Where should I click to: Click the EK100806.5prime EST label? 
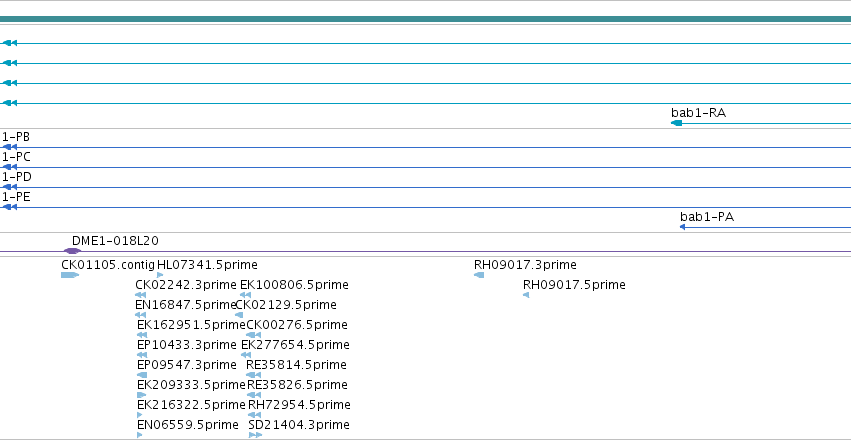294,285
